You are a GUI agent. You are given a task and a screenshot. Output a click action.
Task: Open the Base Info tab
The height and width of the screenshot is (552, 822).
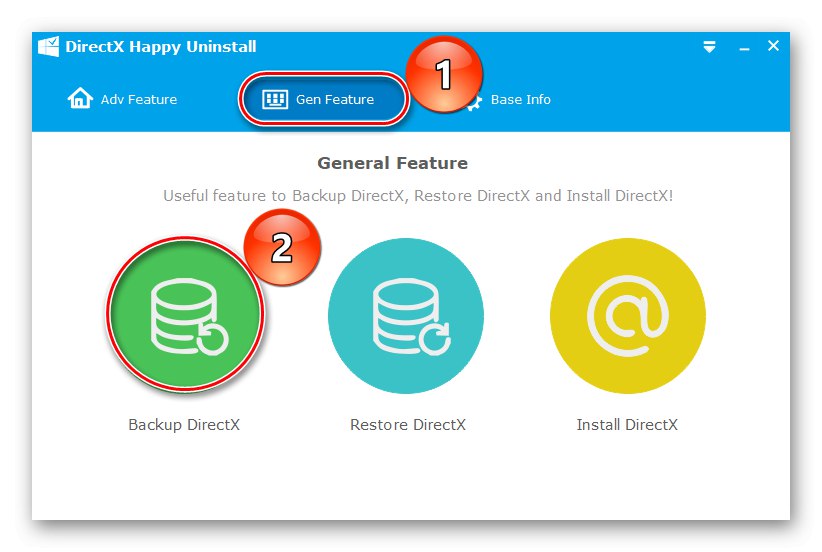(511, 99)
